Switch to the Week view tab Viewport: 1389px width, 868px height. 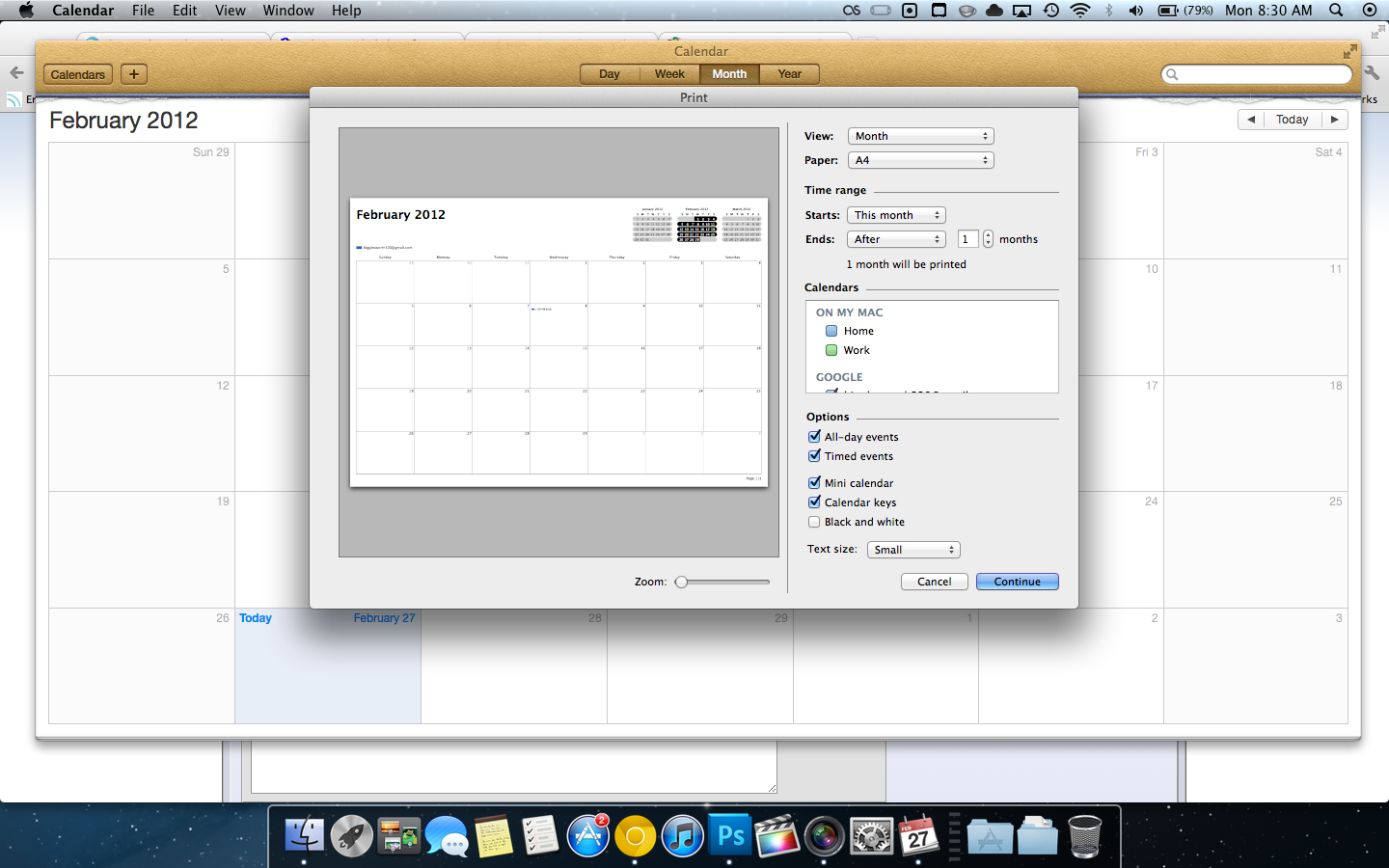[668, 73]
